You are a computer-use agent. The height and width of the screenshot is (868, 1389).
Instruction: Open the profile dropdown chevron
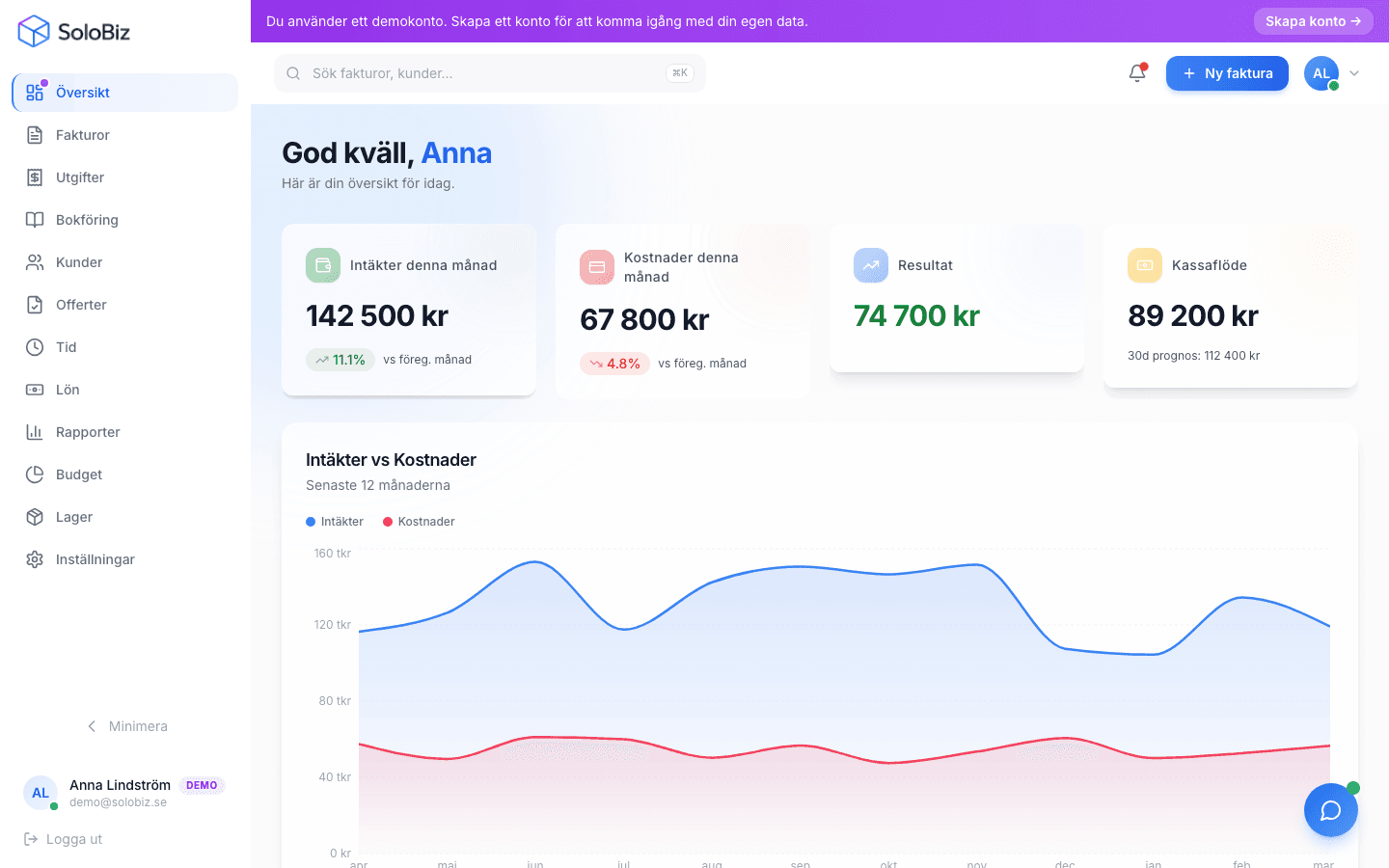click(x=1354, y=73)
